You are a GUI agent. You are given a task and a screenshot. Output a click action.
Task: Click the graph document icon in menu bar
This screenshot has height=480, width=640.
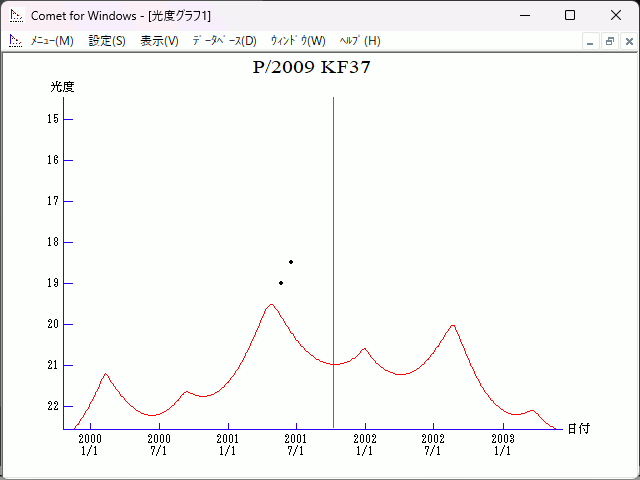coord(15,41)
